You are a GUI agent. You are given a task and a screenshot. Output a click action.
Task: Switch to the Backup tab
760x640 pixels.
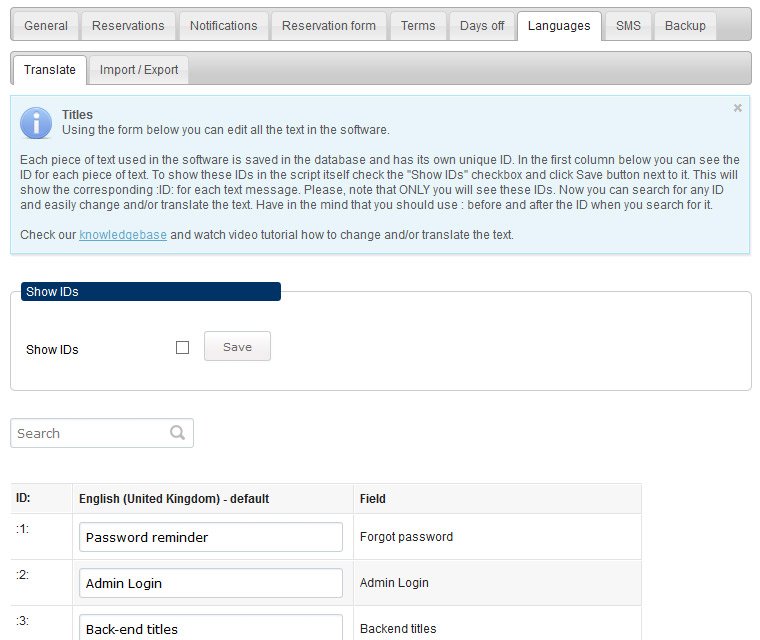pos(685,26)
